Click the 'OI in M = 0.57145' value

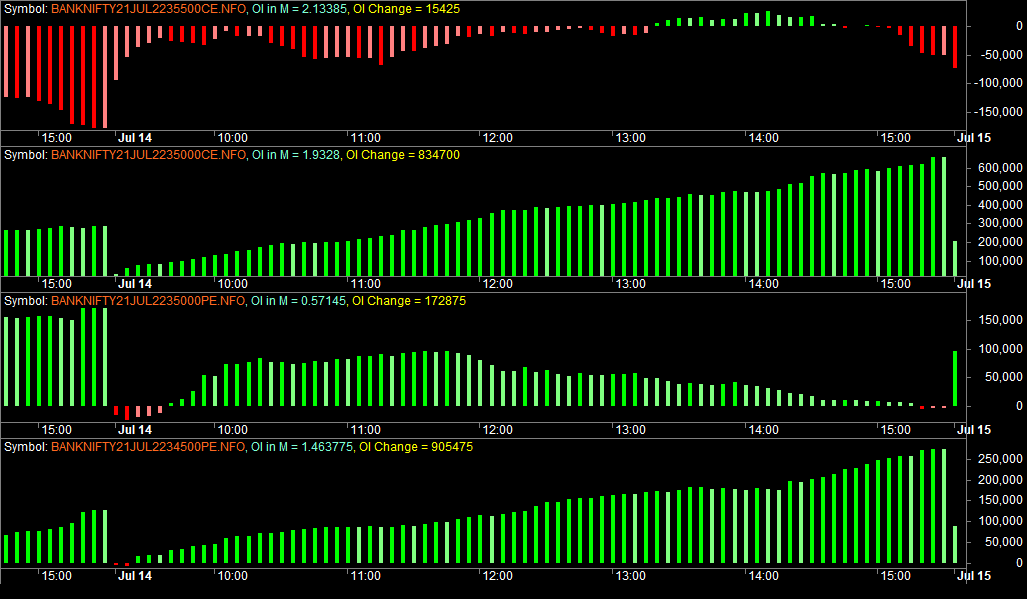click(298, 301)
